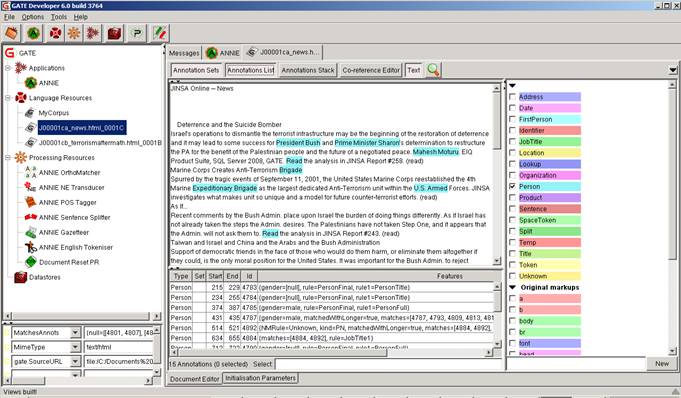Collapse the default annotation set triangle
This screenshot has height=398, width=681.
tap(512, 86)
